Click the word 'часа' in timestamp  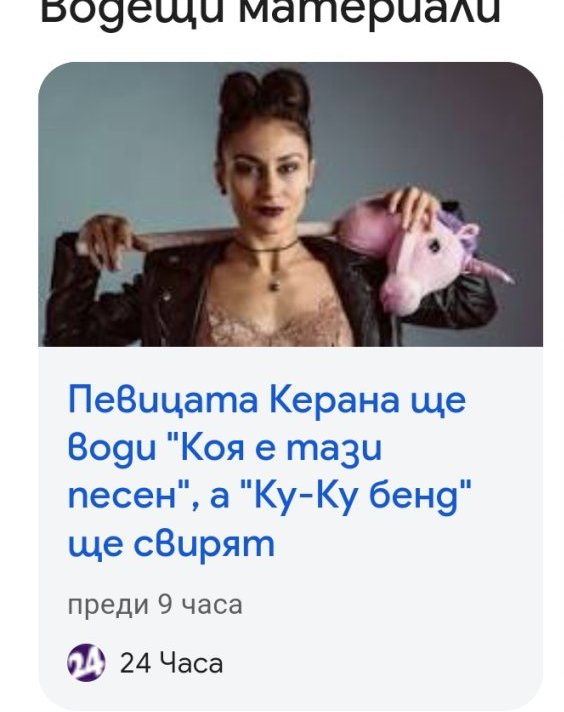pos(212,606)
